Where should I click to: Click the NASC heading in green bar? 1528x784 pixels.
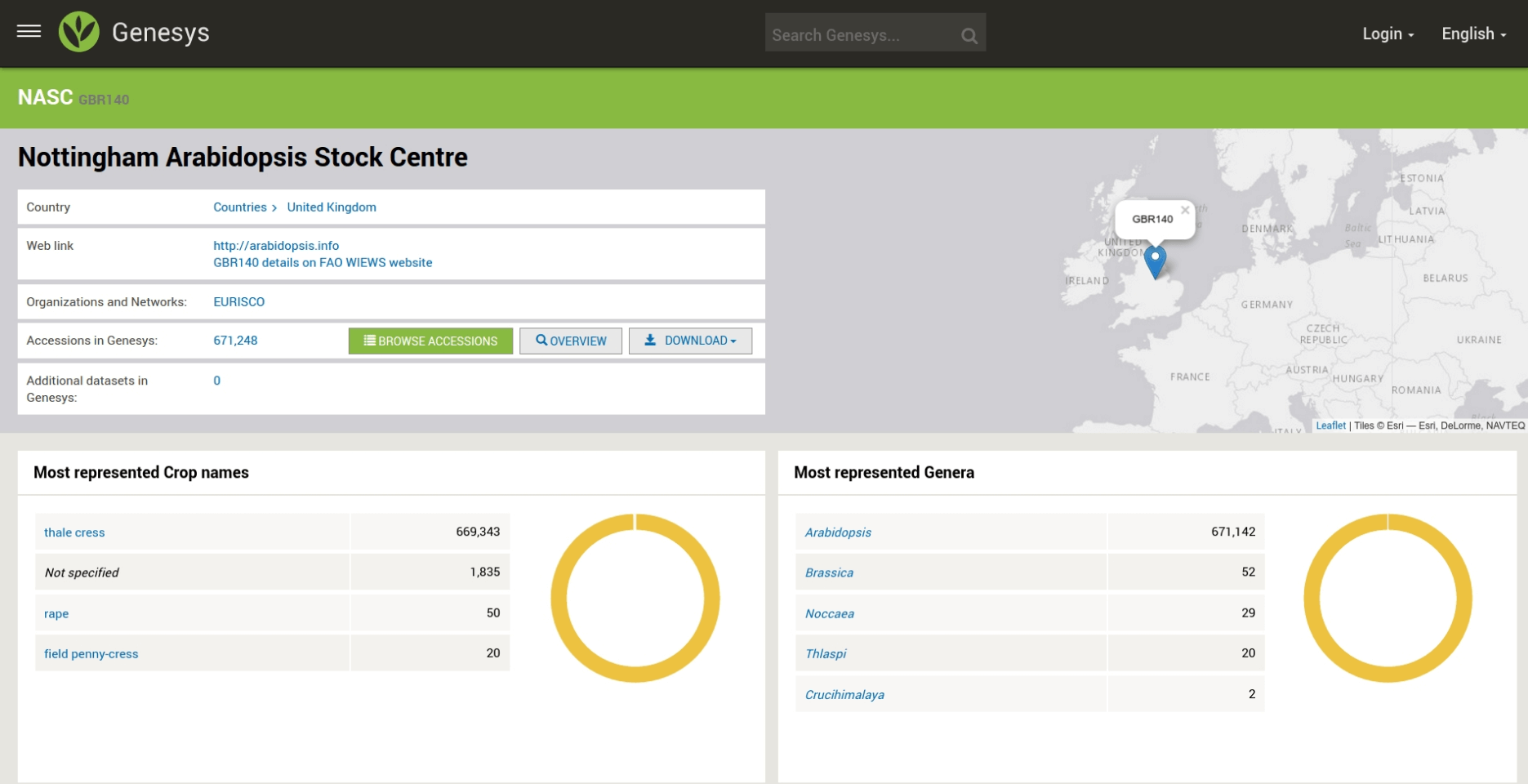[46, 97]
